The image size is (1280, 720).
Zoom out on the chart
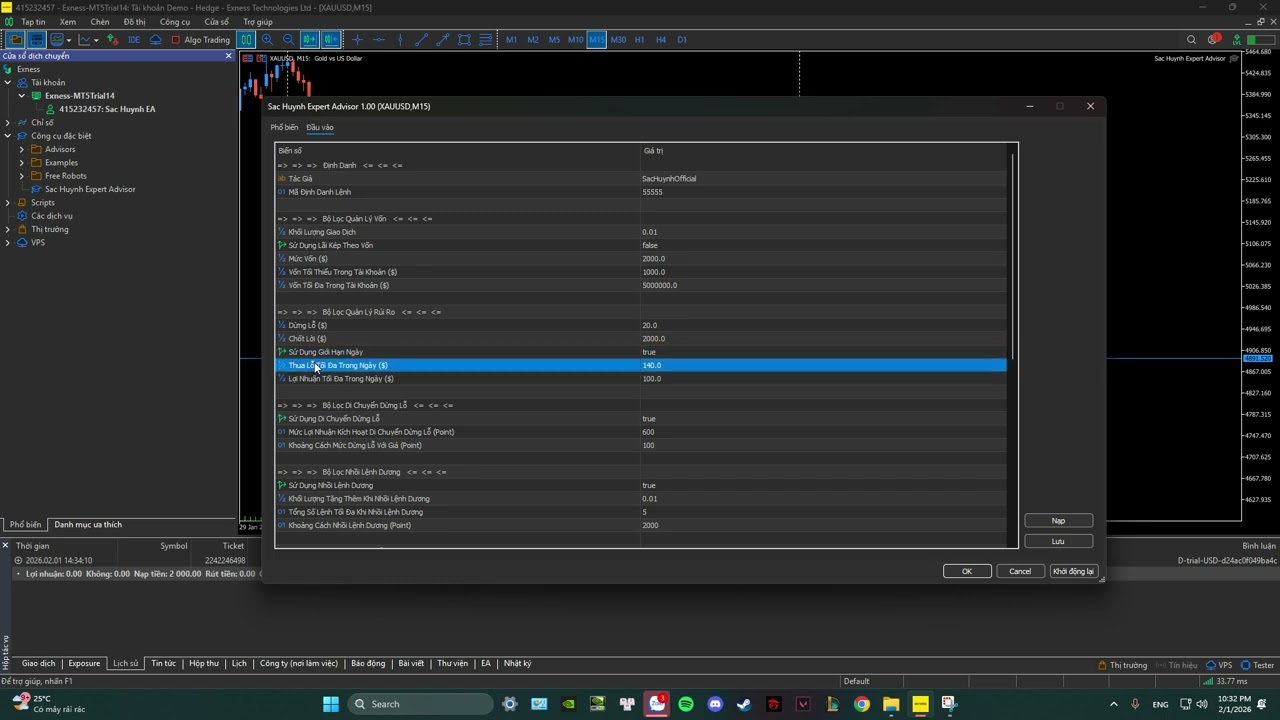(x=288, y=40)
